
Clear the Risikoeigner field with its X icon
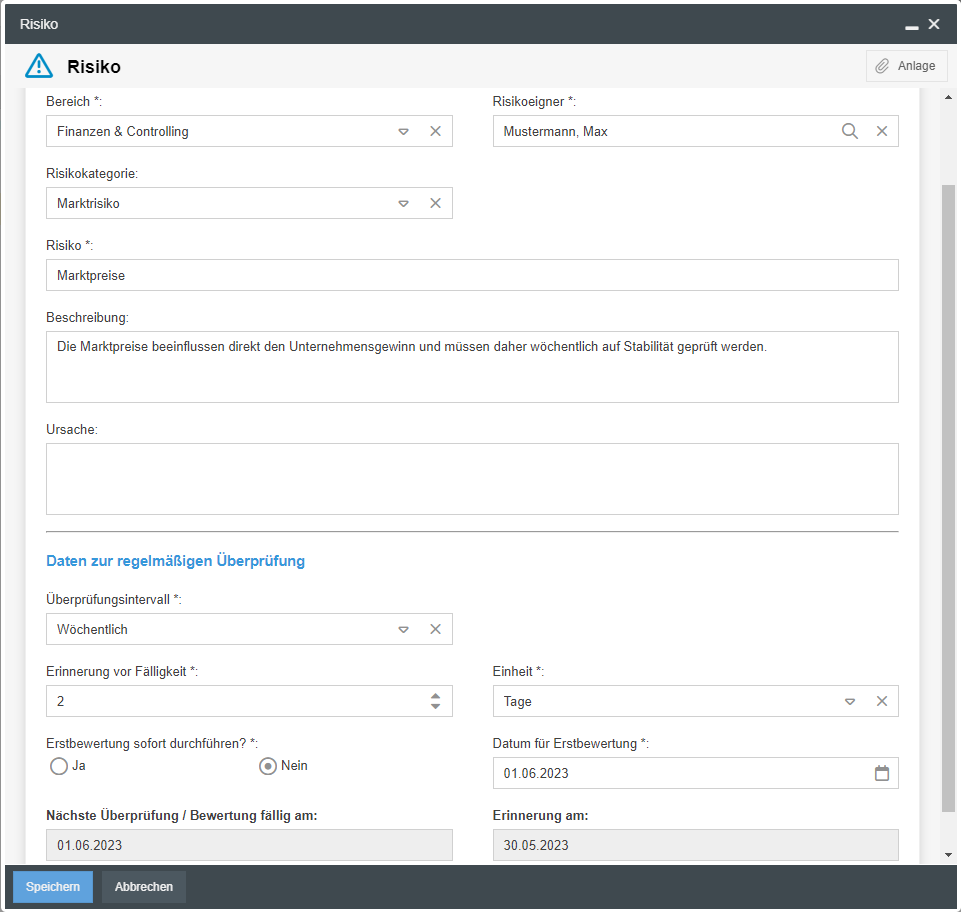point(882,131)
